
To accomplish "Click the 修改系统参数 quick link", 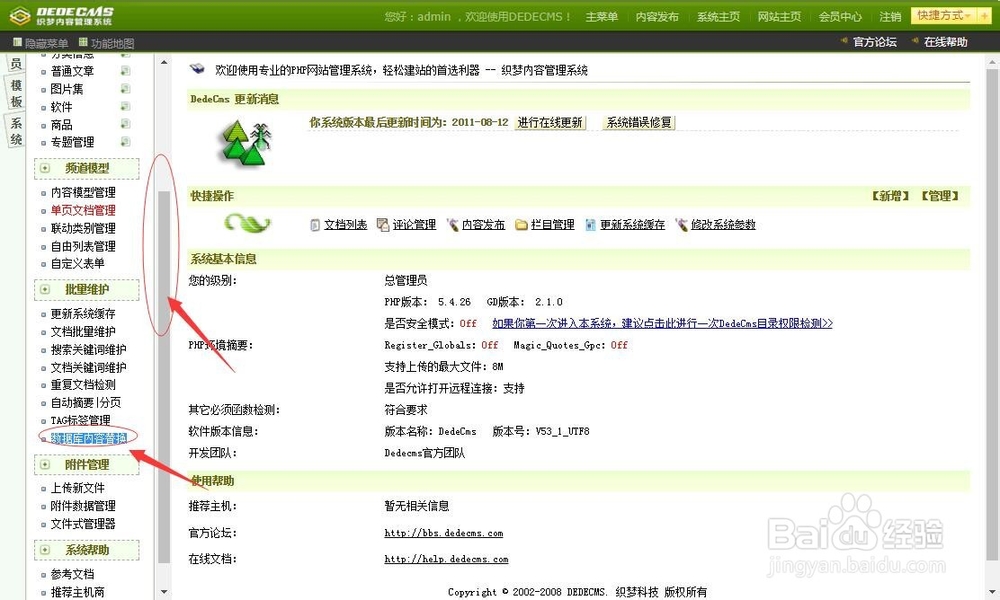I will click(x=723, y=224).
